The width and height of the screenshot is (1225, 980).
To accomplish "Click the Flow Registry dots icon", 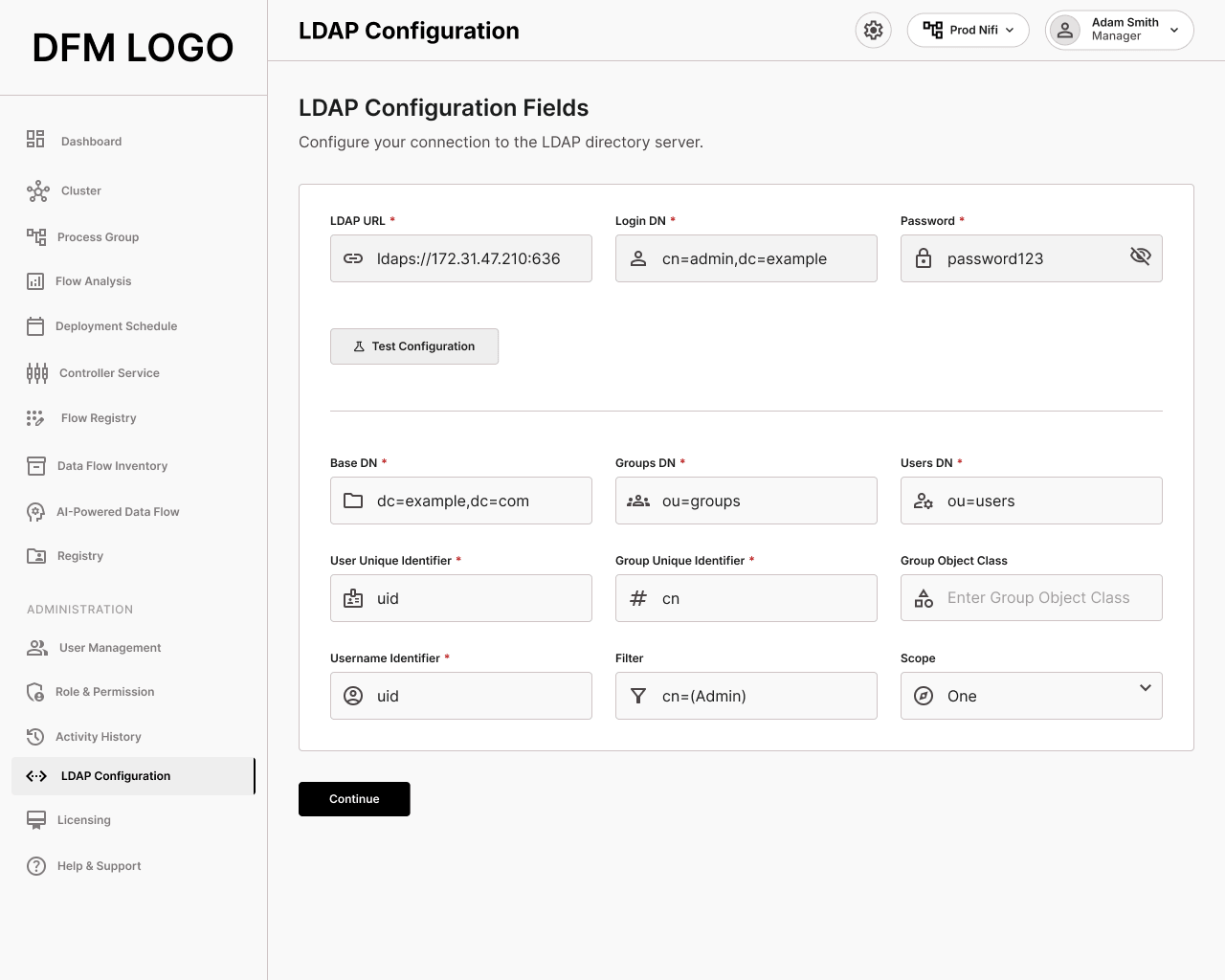I will pos(35,418).
